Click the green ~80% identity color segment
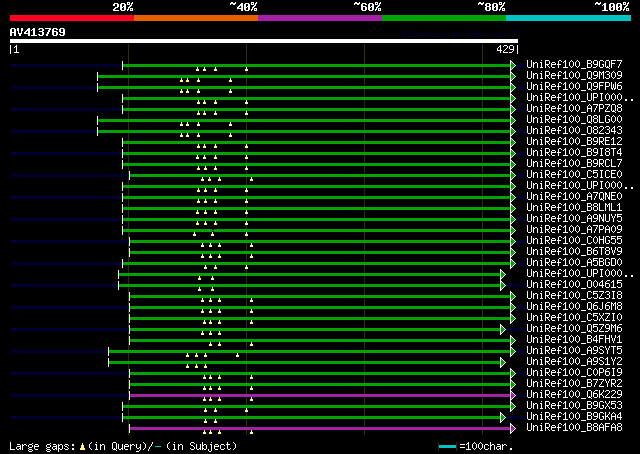640x454 pixels. click(x=444, y=18)
